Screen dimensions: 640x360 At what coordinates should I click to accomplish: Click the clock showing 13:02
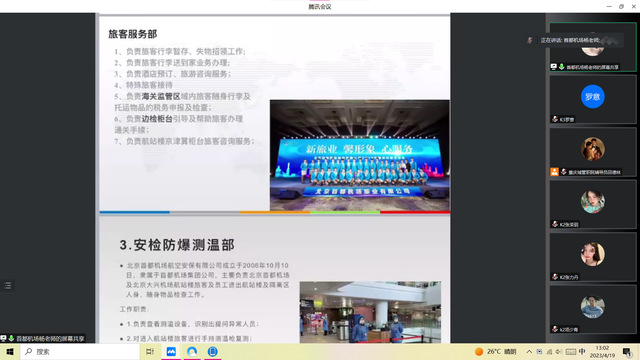[x=602, y=351]
